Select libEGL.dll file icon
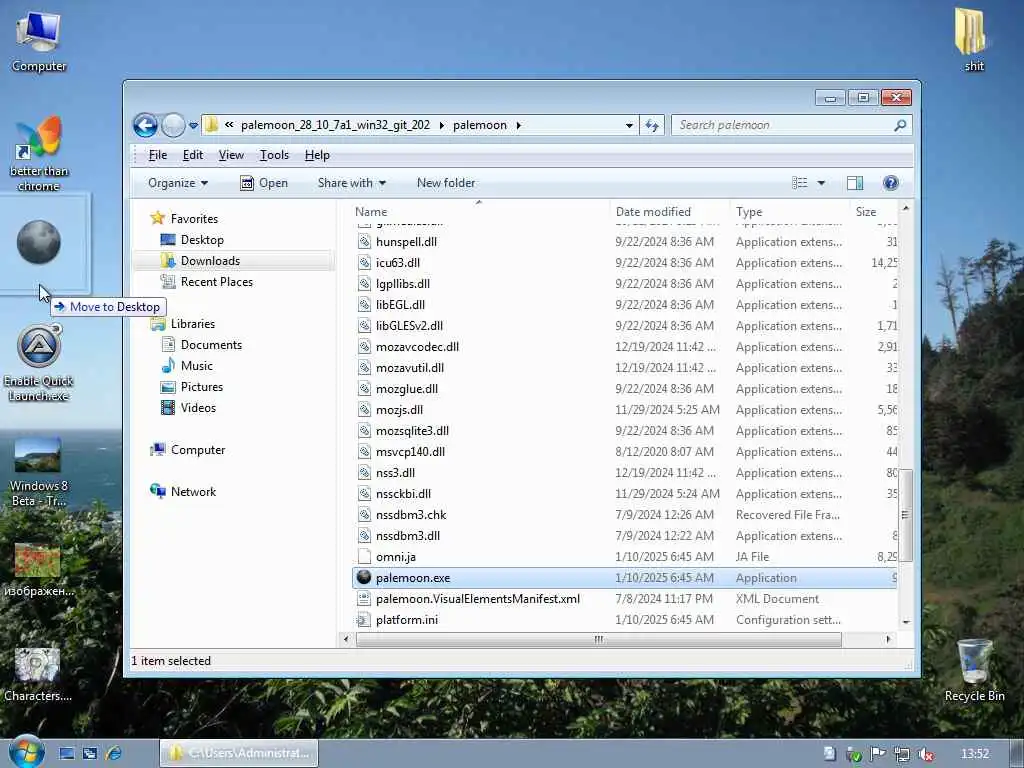 pos(364,305)
